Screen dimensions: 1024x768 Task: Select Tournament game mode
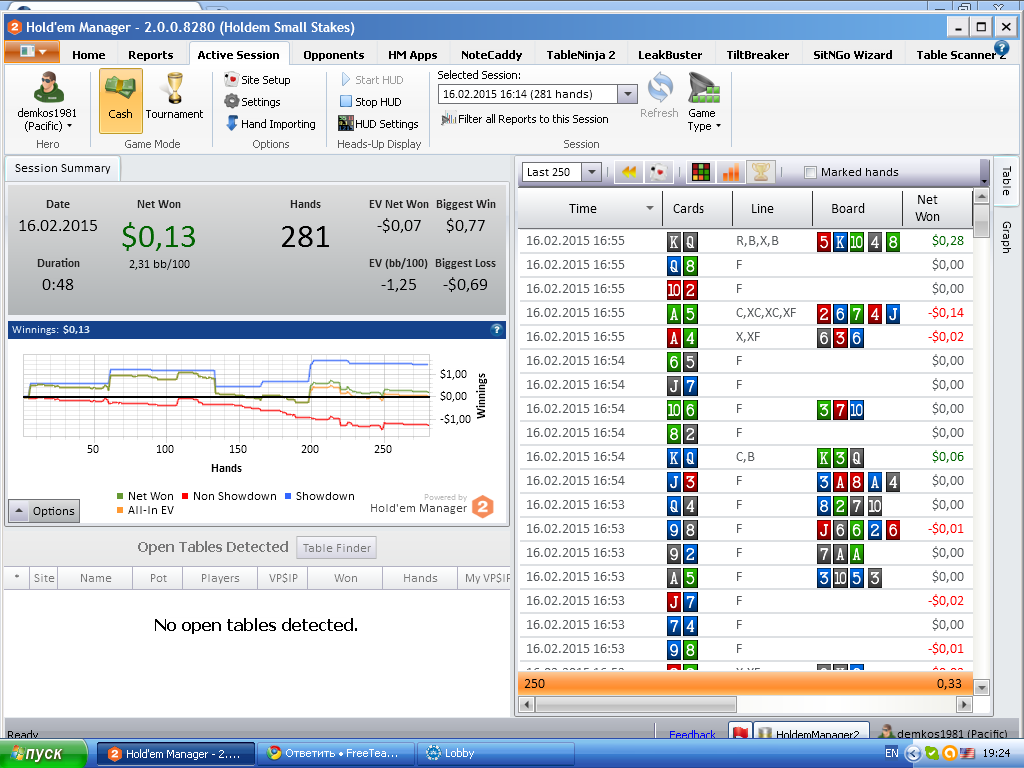tap(174, 97)
